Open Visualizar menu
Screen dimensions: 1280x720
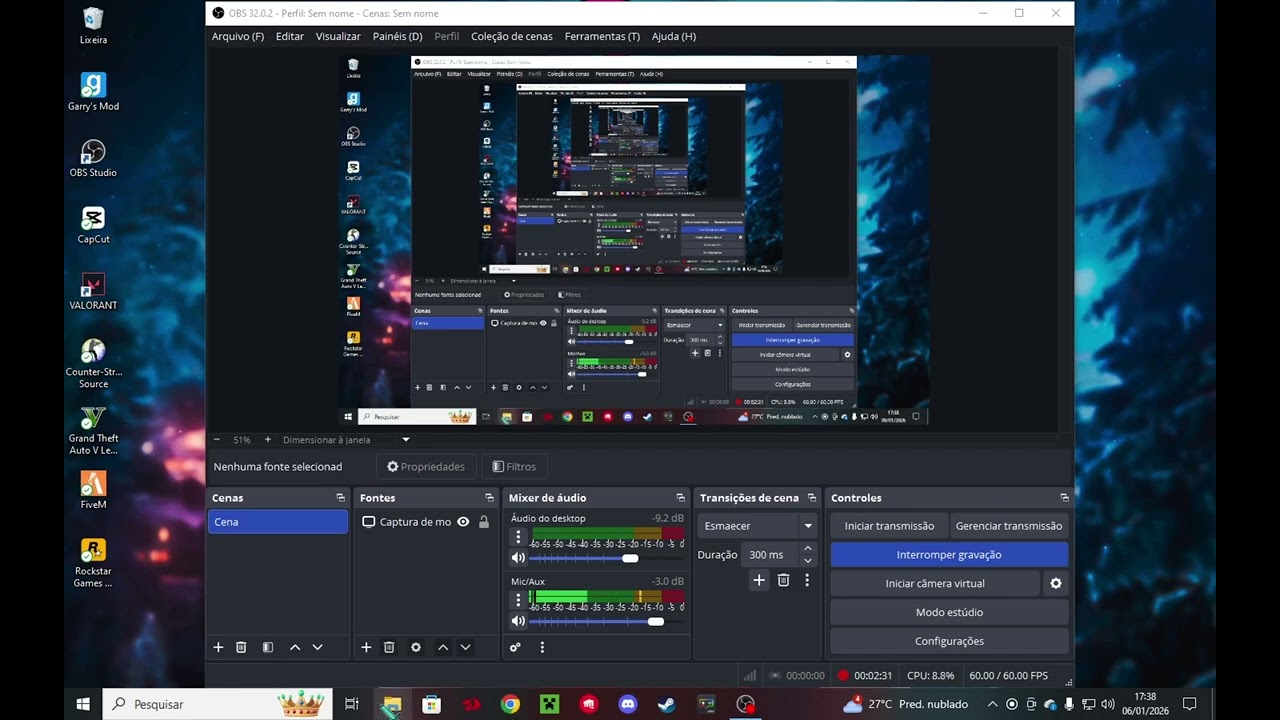coord(338,36)
